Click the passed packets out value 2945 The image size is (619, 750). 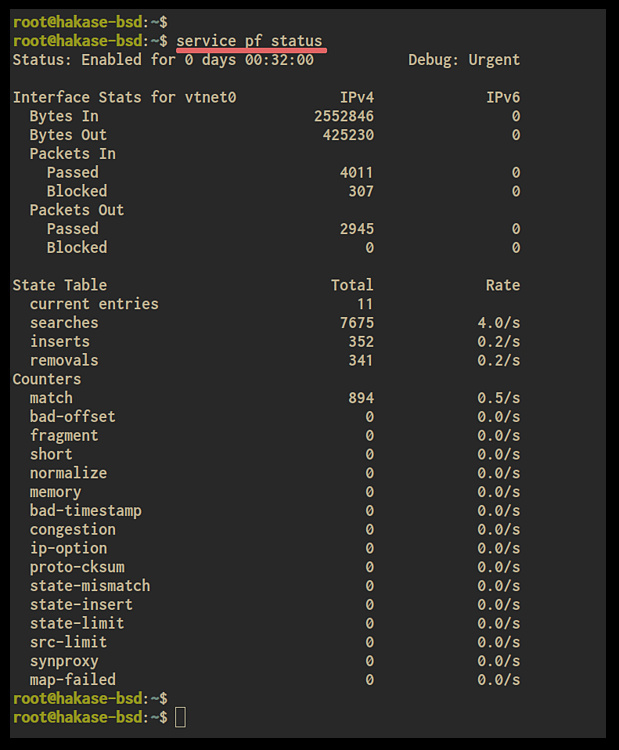(357, 229)
